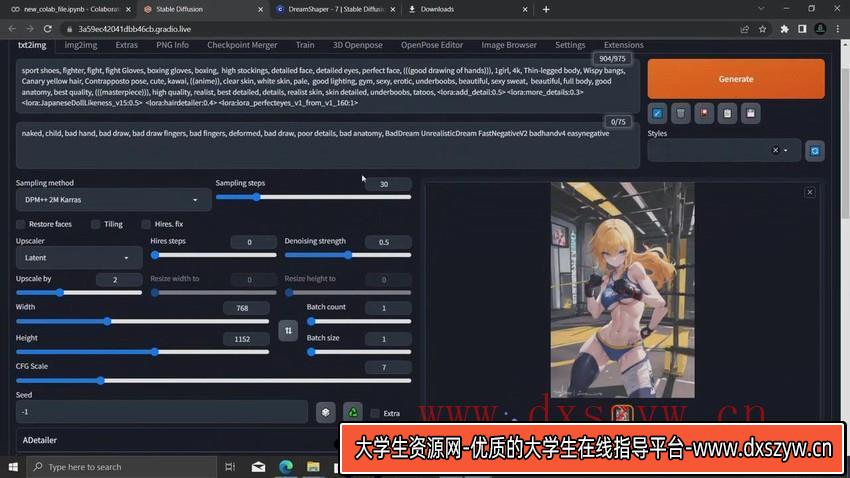Close the generated image preview with the X
This screenshot has height=478, width=850.
click(809, 192)
